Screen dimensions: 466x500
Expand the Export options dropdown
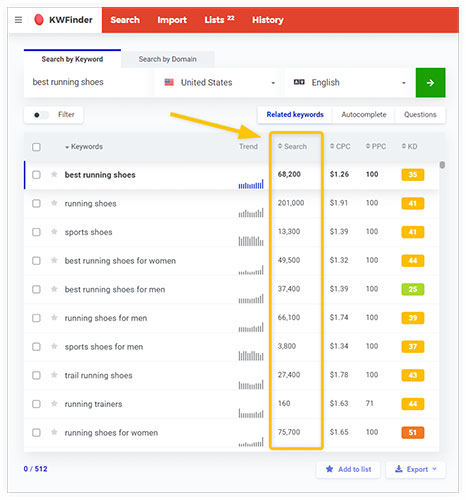tap(415, 469)
